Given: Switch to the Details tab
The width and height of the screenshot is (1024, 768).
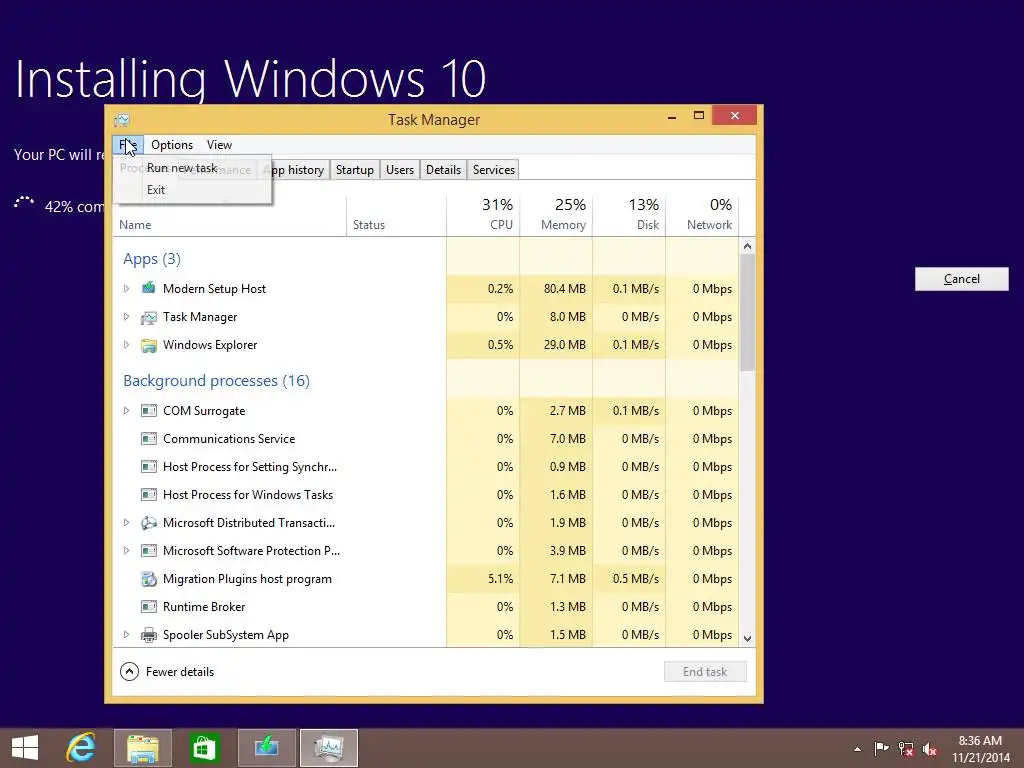Looking at the screenshot, I should click(x=443, y=170).
